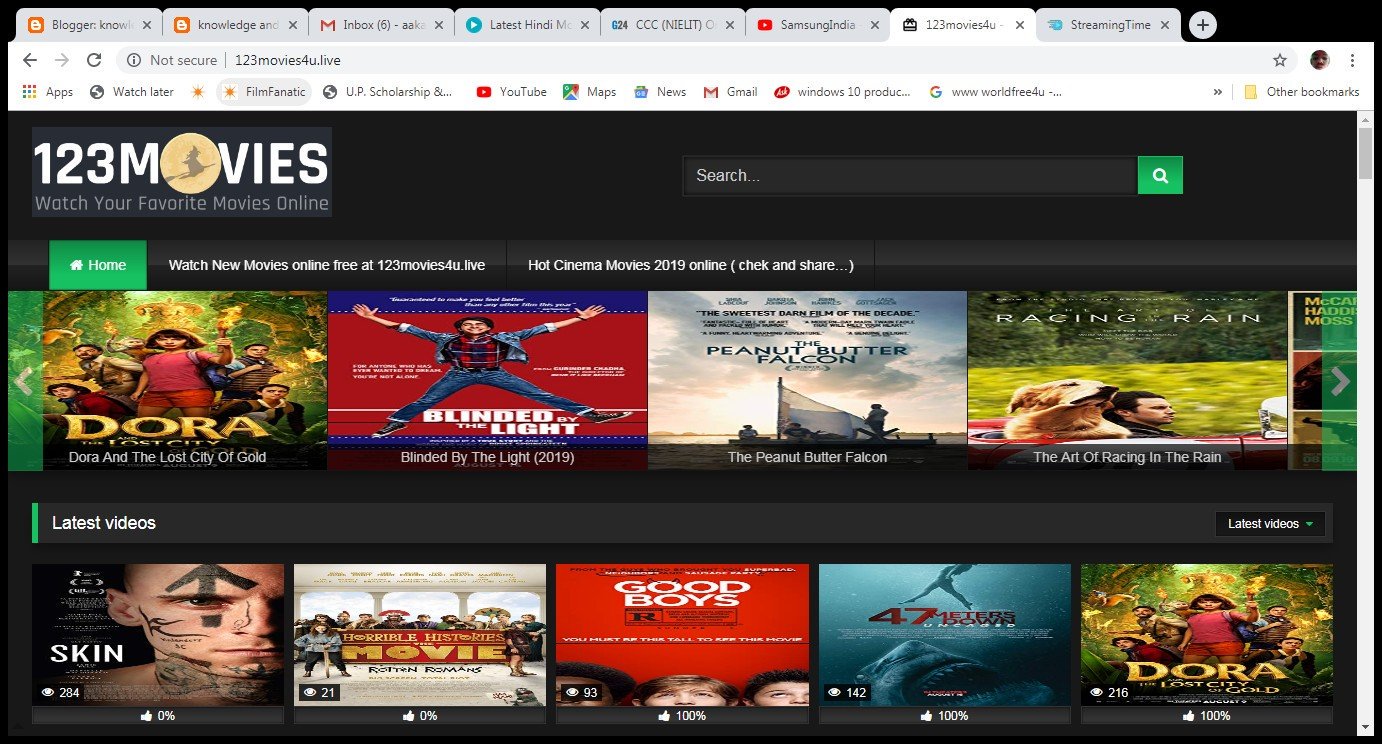Click the Not secure site info icon

click(133, 60)
